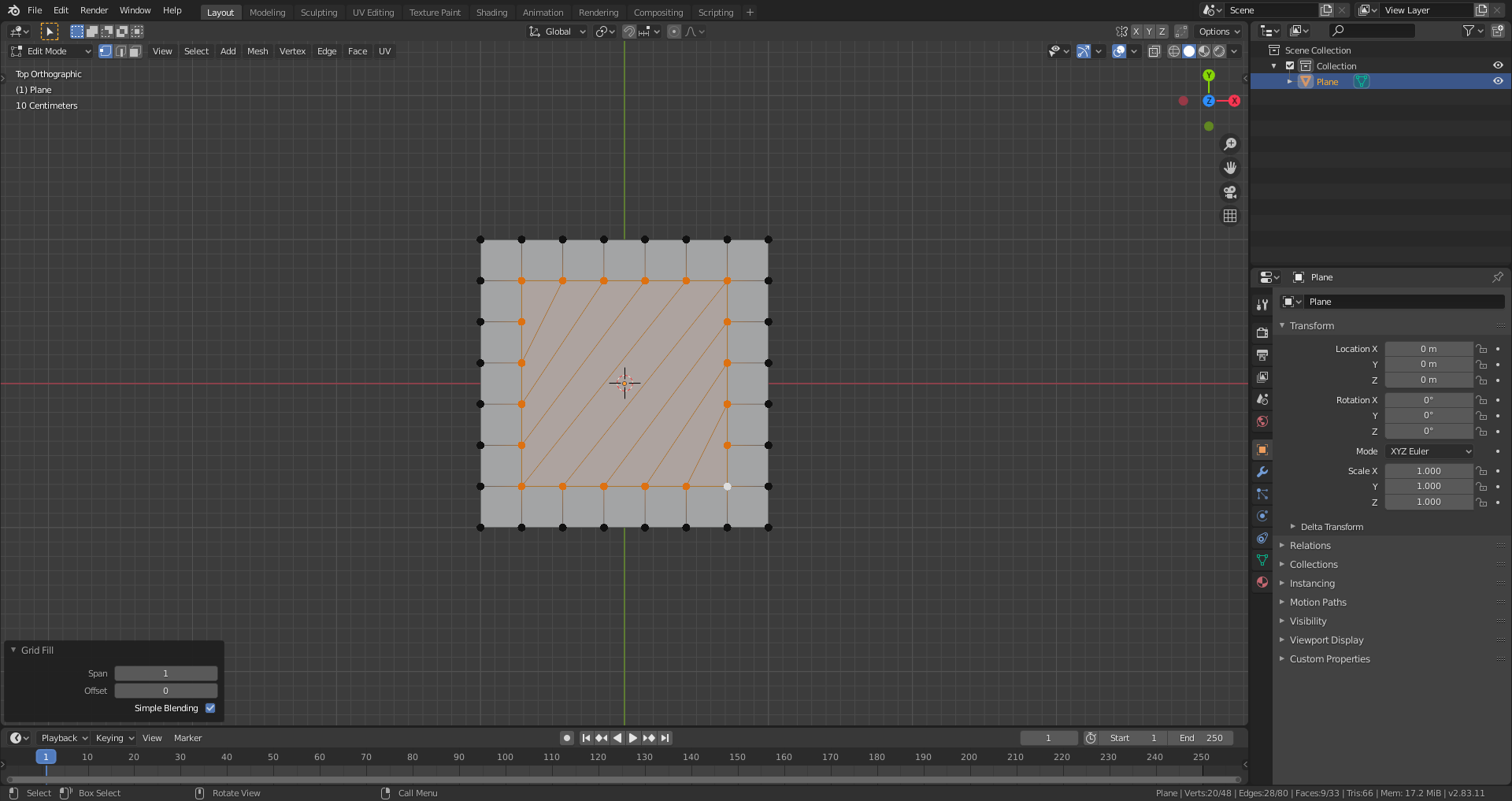Hide the Plane object in the outliner
The width and height of the screenshot is (1512, 801).
point(1499,81)
